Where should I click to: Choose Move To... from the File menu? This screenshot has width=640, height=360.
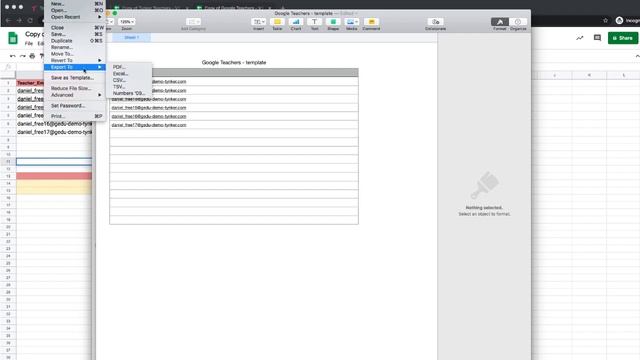click(x=75, y=54)
